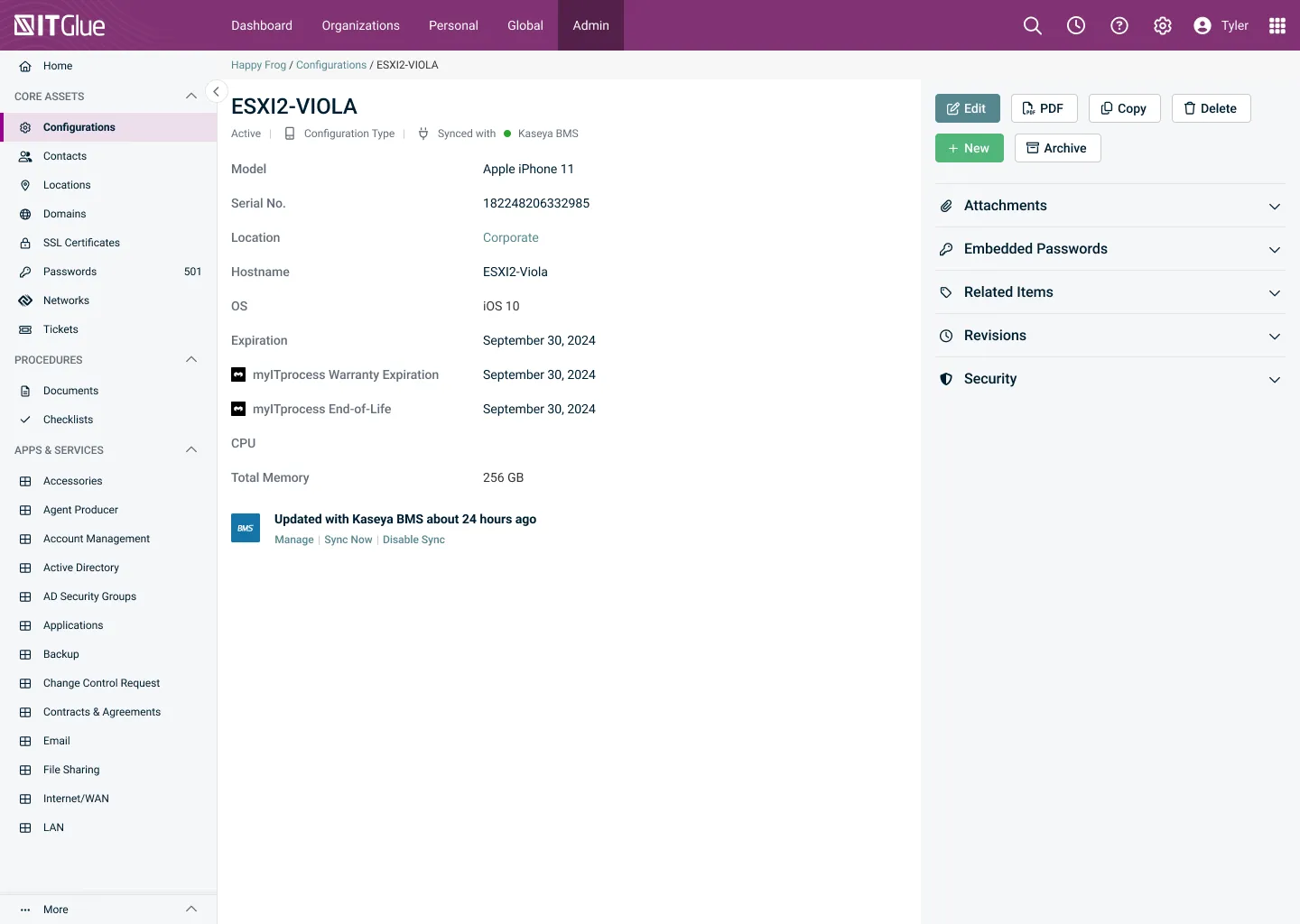Screen dimensions: 1300x924
Task: Open Passwords in the sidebar
Action: [70, 272]
